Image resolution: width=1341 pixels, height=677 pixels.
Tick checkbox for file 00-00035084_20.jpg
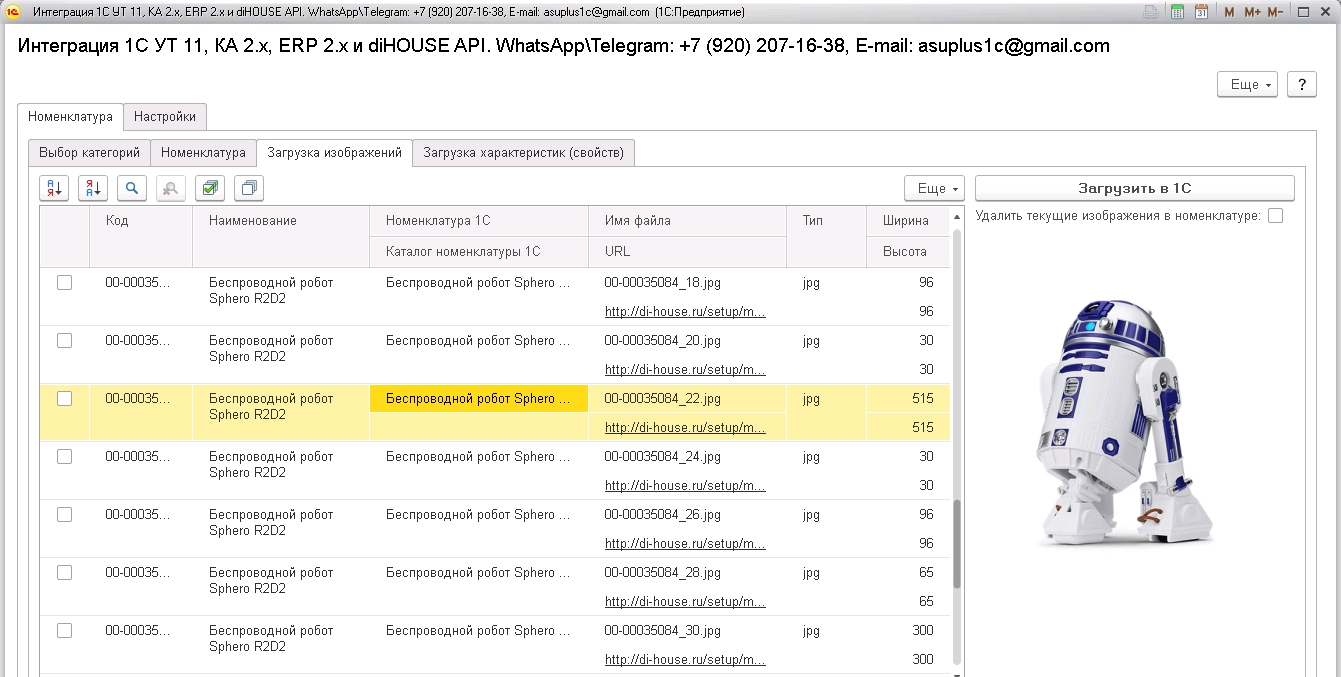pos(64,341)
